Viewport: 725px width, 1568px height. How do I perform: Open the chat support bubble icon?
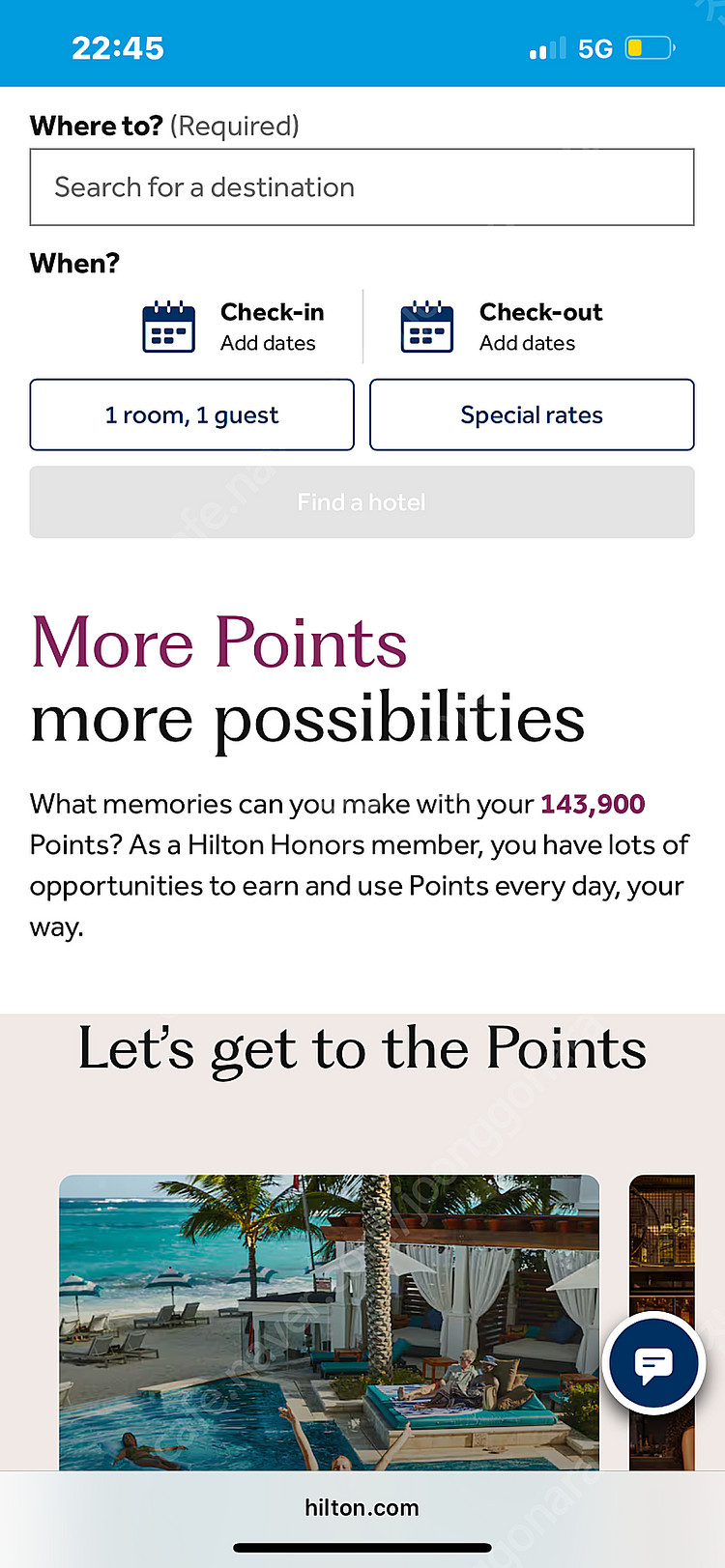pos(653,1364)
